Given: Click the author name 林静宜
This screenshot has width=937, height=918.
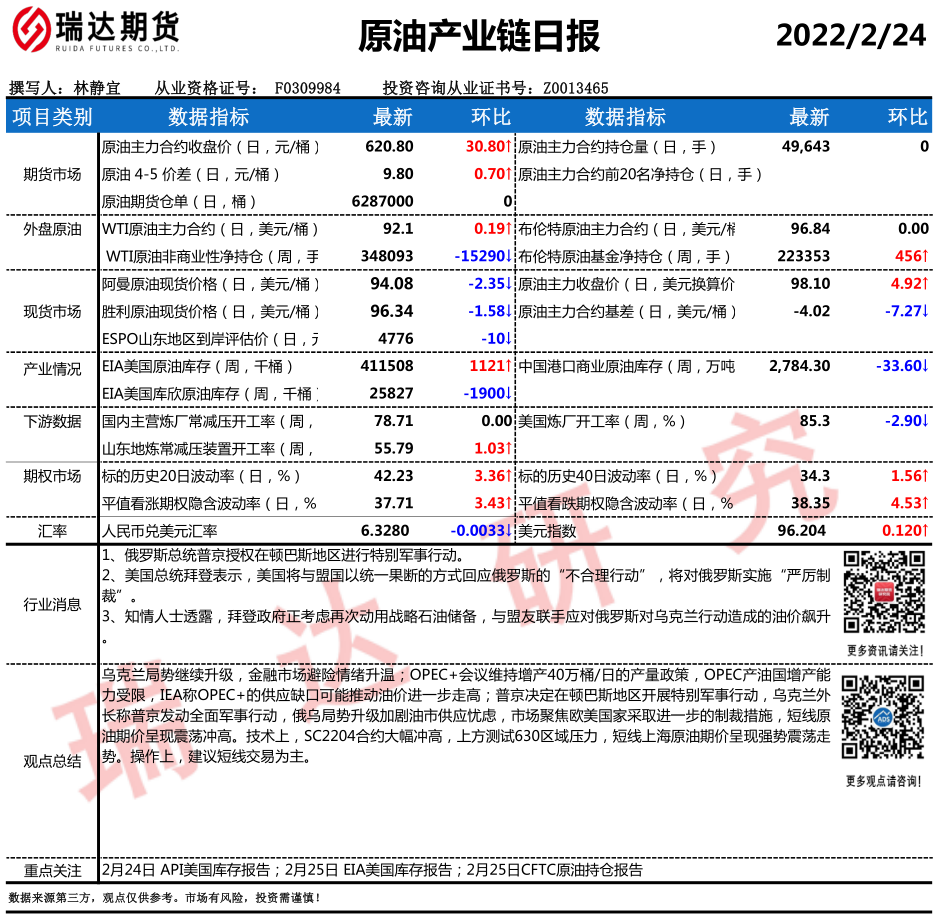Looking at the screenshot, I should [97, 88].
